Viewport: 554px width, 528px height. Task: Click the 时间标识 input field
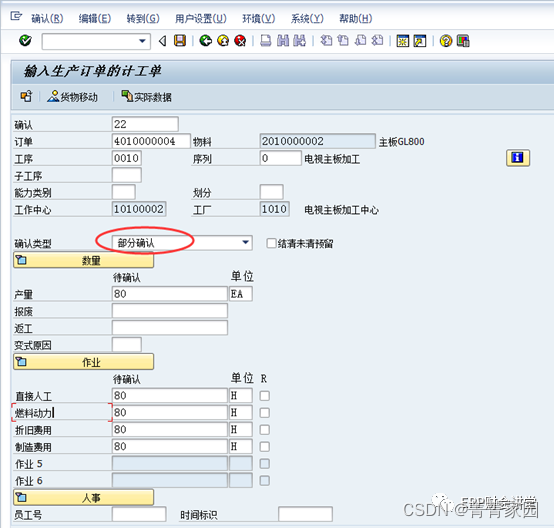coord(305,514)
